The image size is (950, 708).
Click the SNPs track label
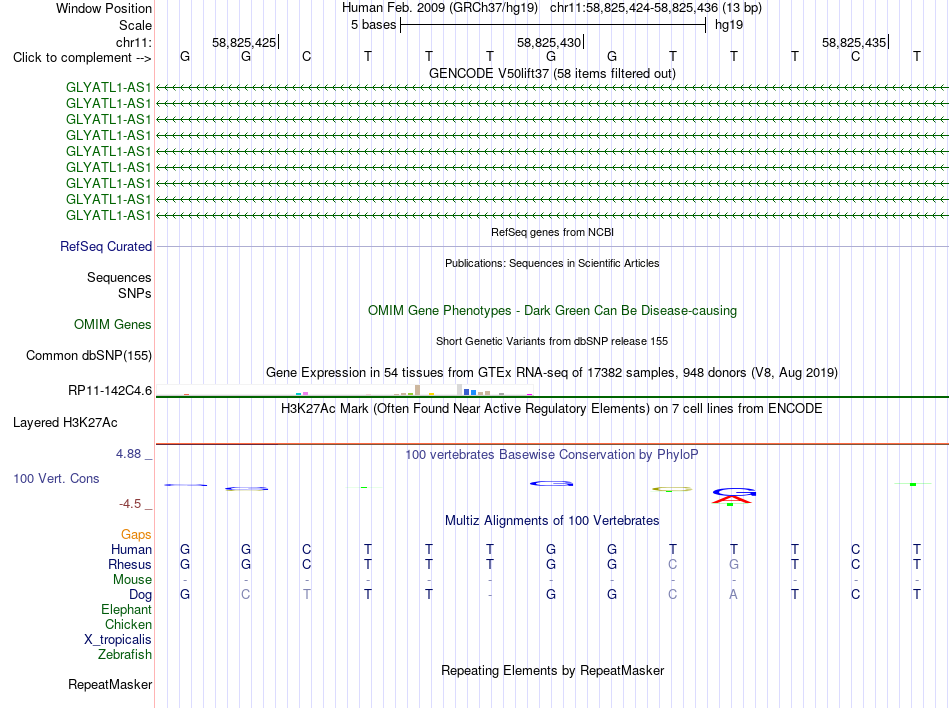point(135,293)
